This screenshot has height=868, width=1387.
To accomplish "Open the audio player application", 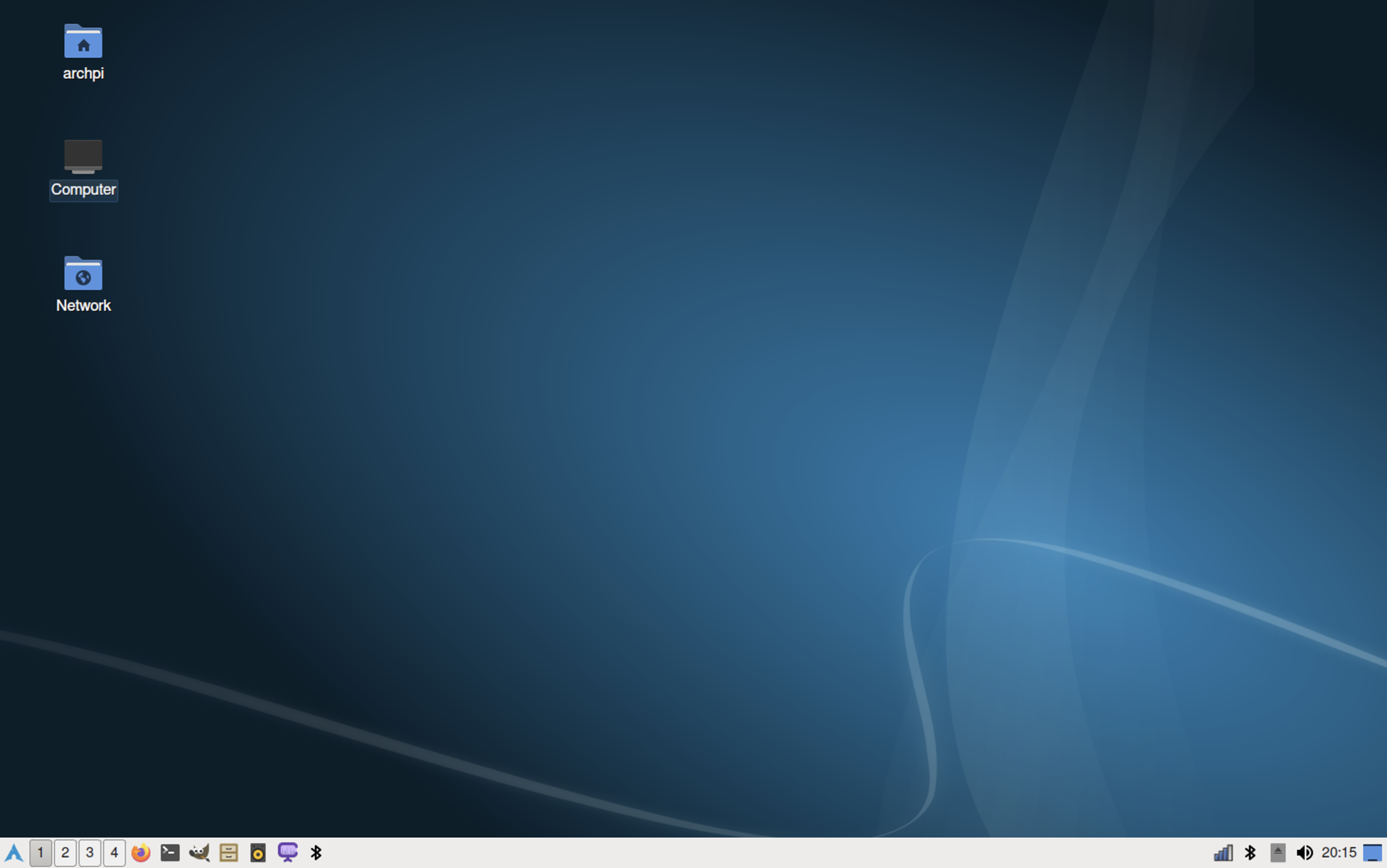I will [x=259, y=852].
